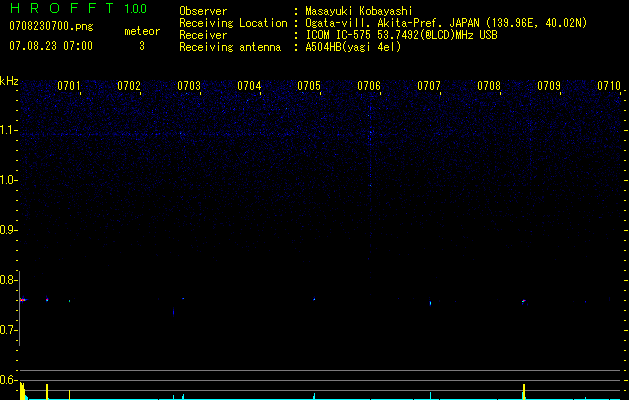The height and width of the screenshot is (400, 629).
Task: Click the 1.0 kHz axis label
Action: pyautogui.click(x=9, y=180)
